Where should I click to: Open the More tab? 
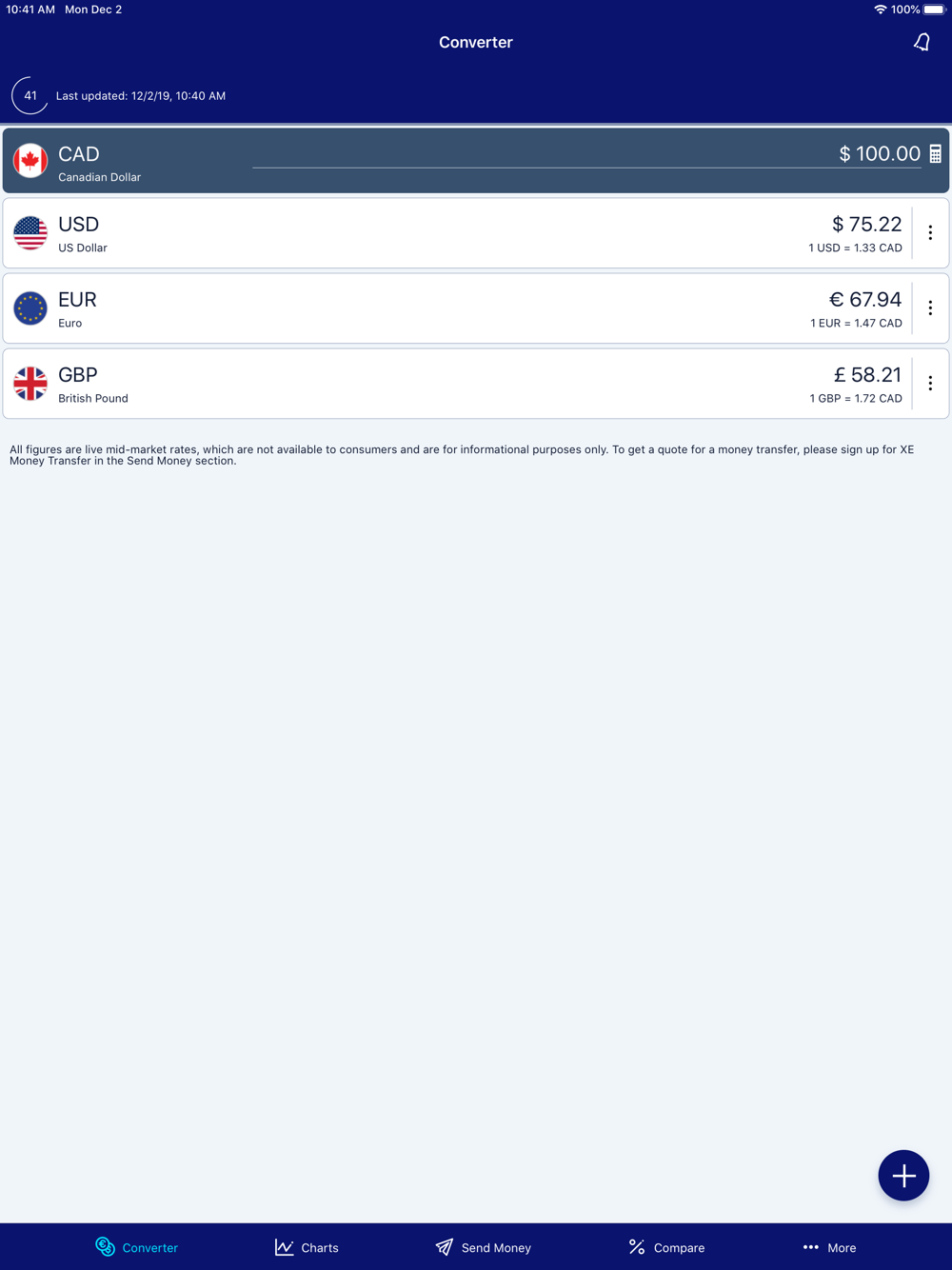click(x=829, y=1247)
